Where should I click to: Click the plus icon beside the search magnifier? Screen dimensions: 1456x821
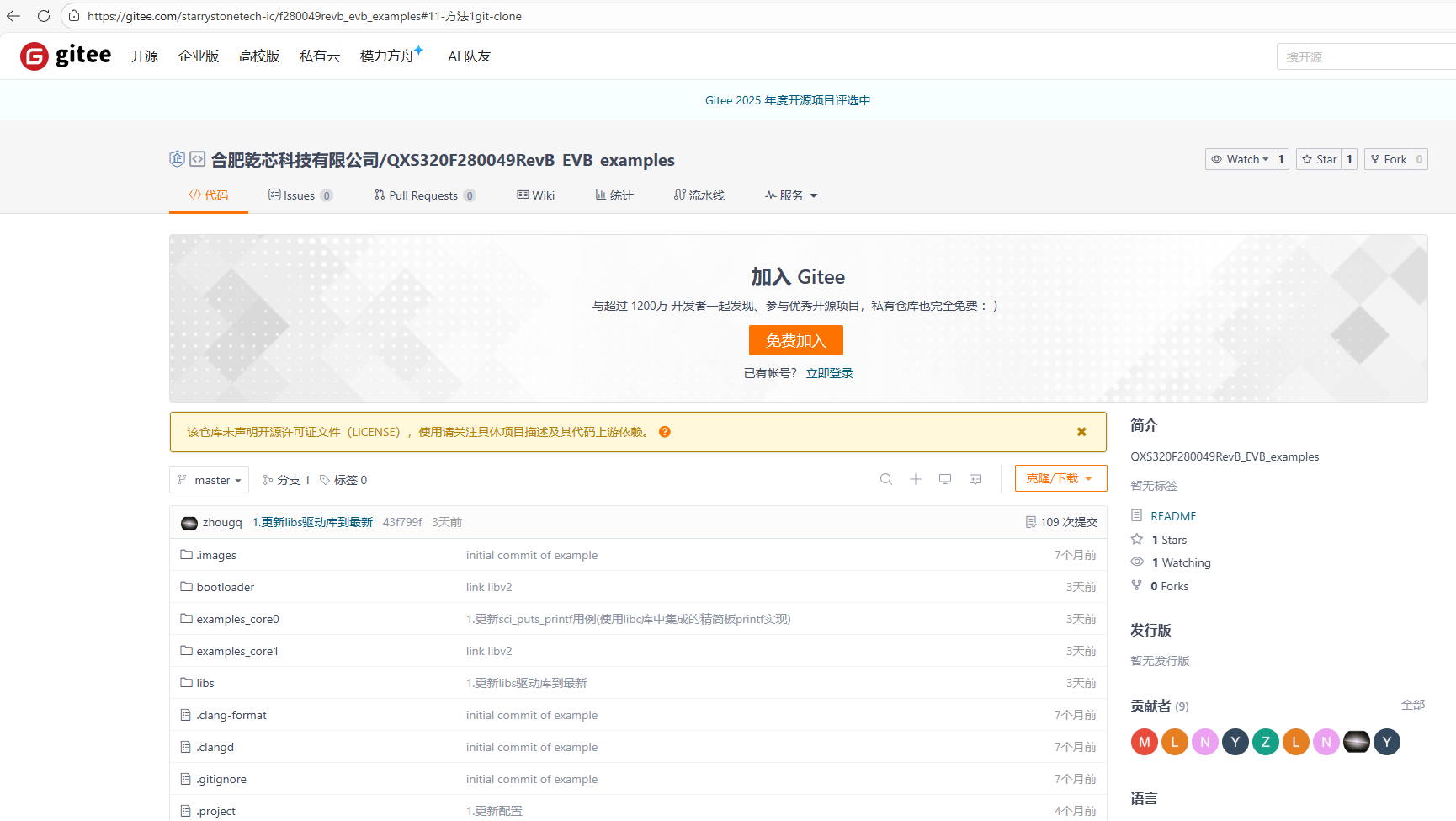tap(916, 479)
